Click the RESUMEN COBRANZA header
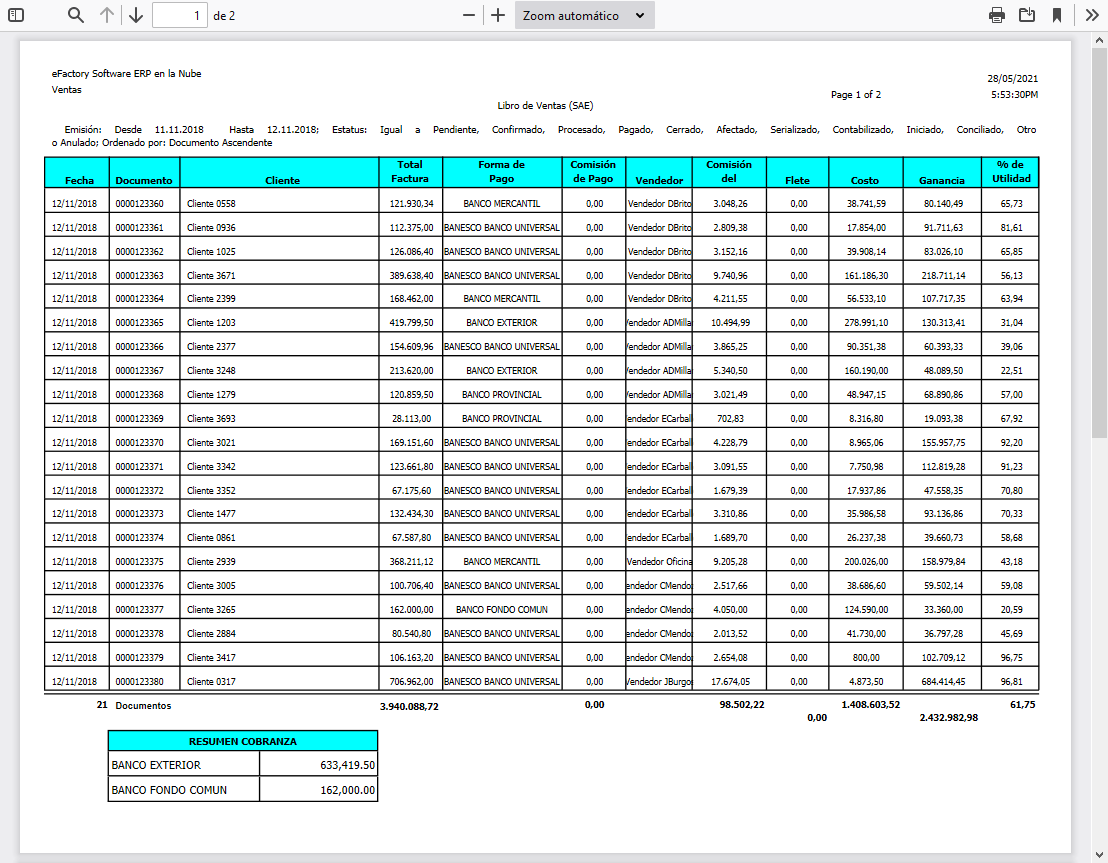1108x863 pixels. (x=243, y=741)
